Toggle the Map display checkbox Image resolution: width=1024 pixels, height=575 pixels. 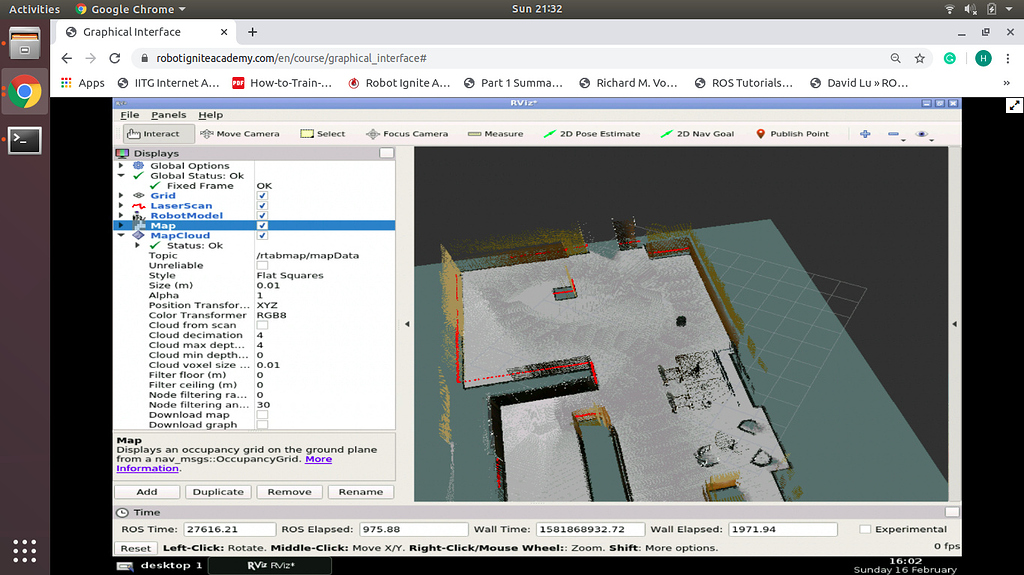coord(262,225)
